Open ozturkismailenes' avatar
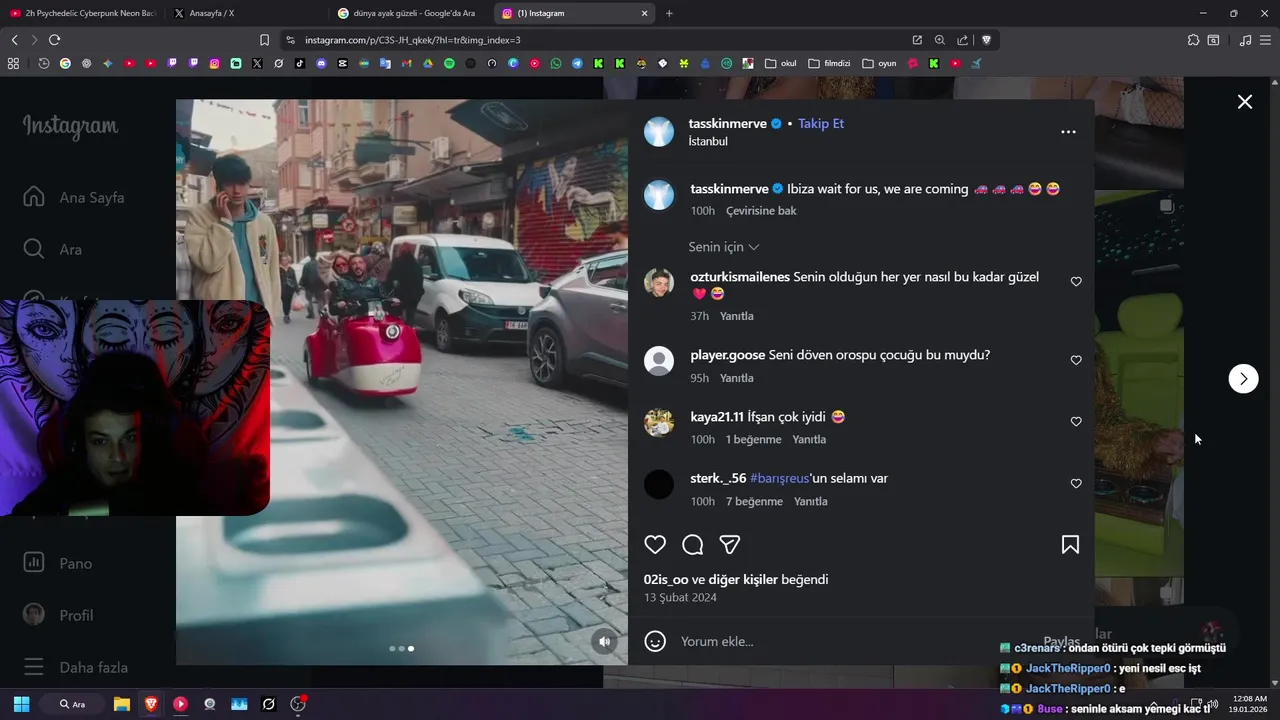 pyautogui.click(x=659, y=283)
